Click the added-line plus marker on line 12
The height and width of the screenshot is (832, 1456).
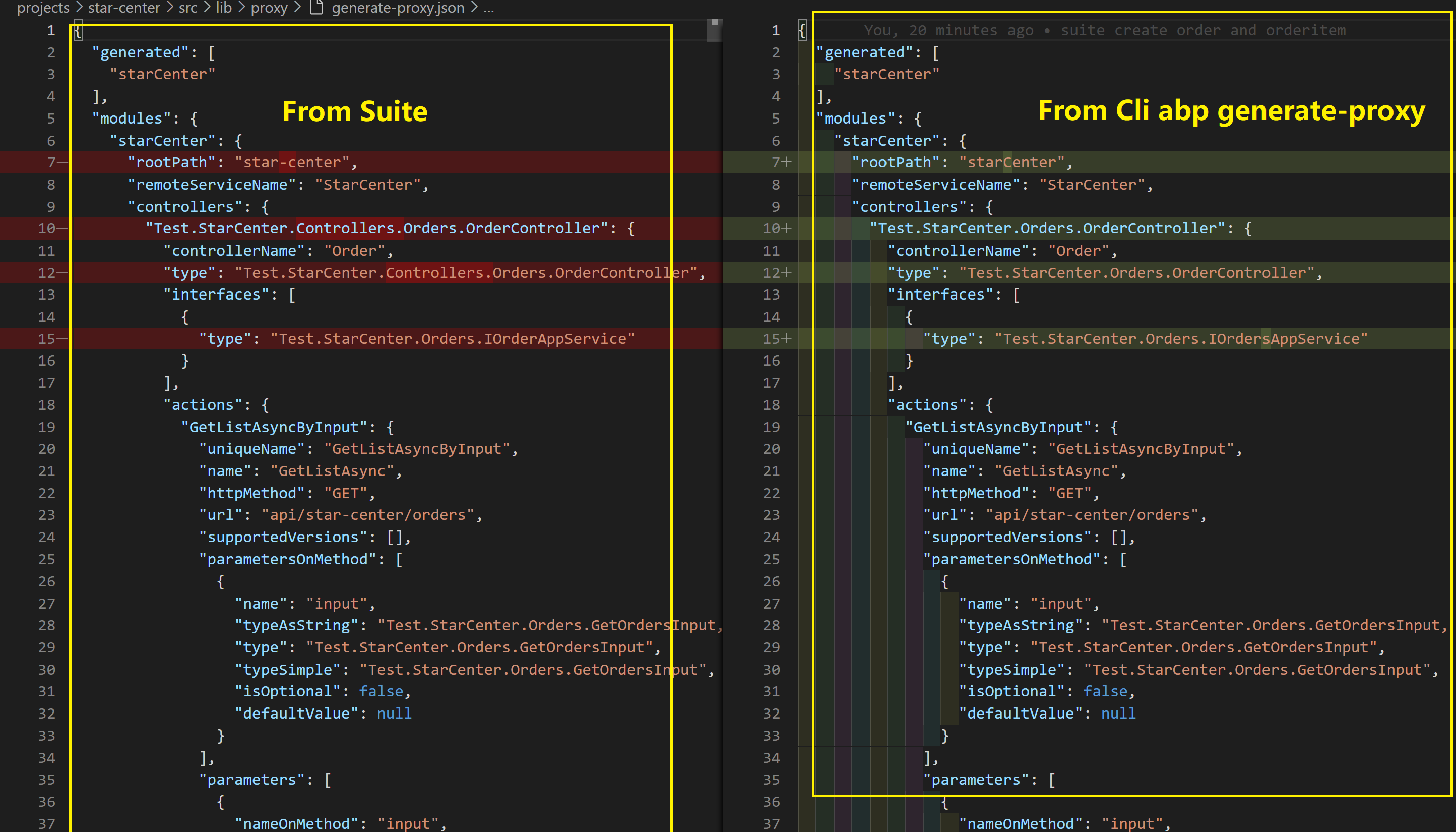pos(787,273)
